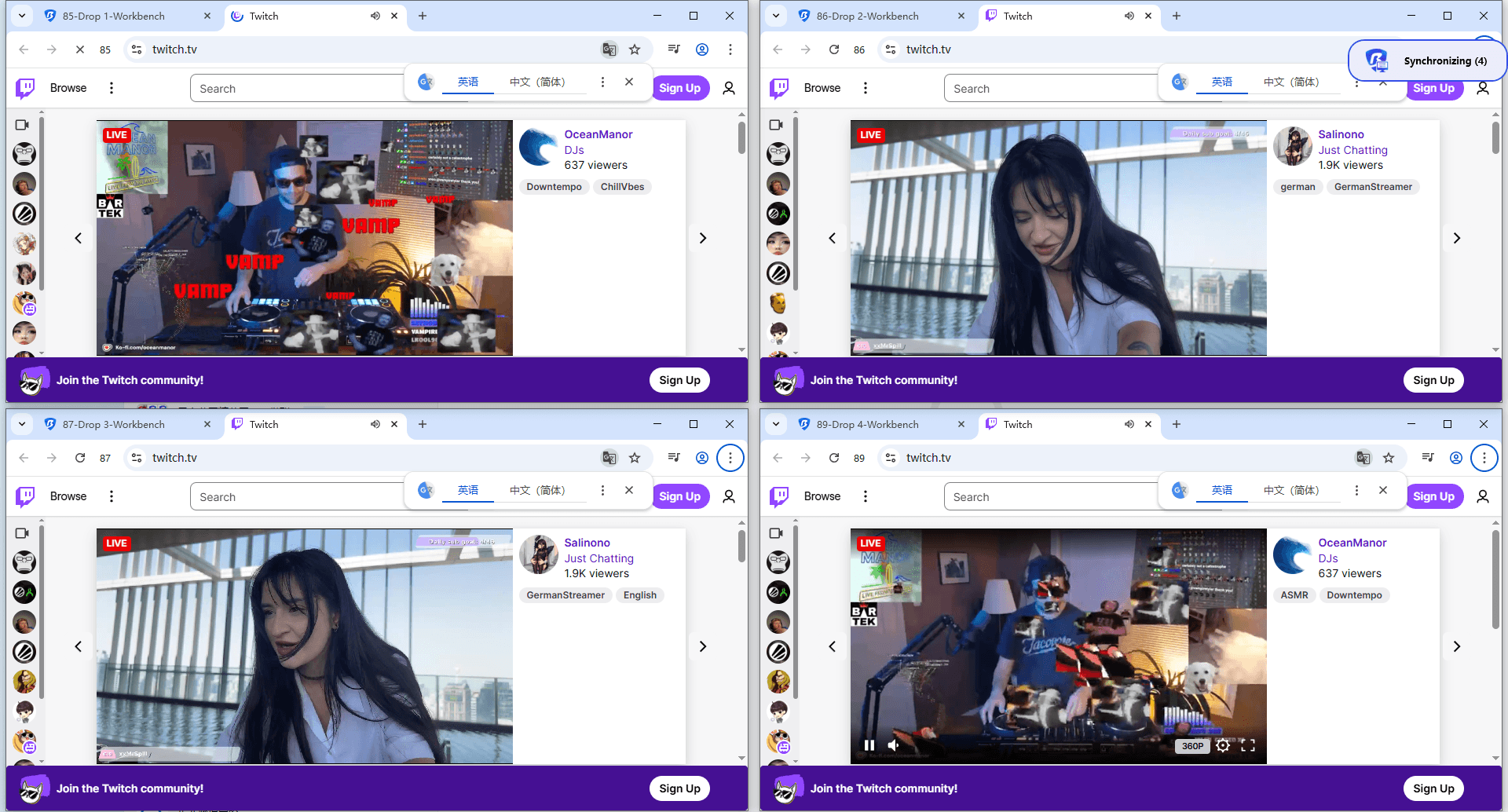Image resolution: width=1508 pixels, height=812 pixels.
Task: Open the media control playlist icon in the toolbar
Action: pyautogui.click(x=673, y=49)
